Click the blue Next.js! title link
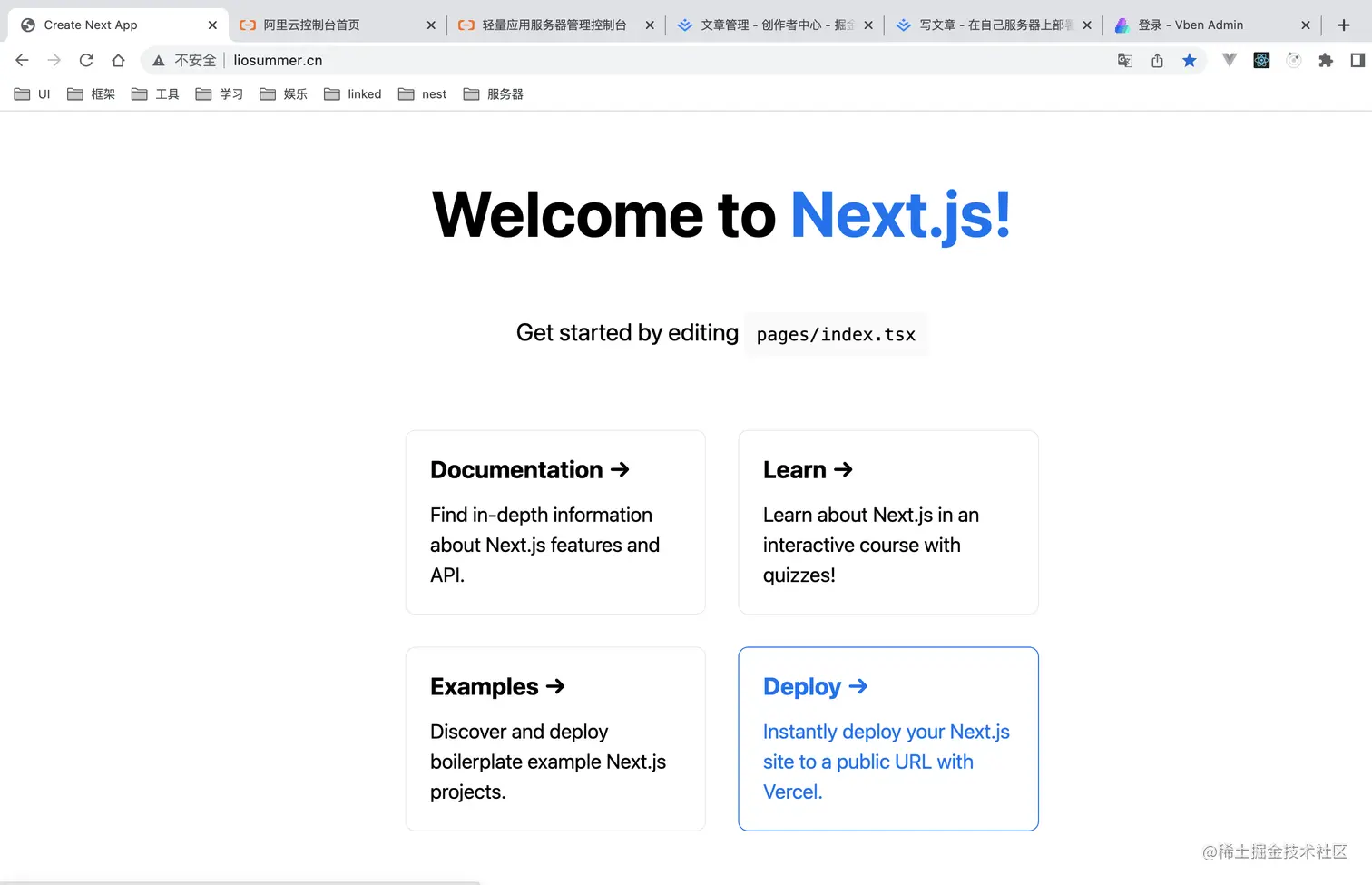 900,216
